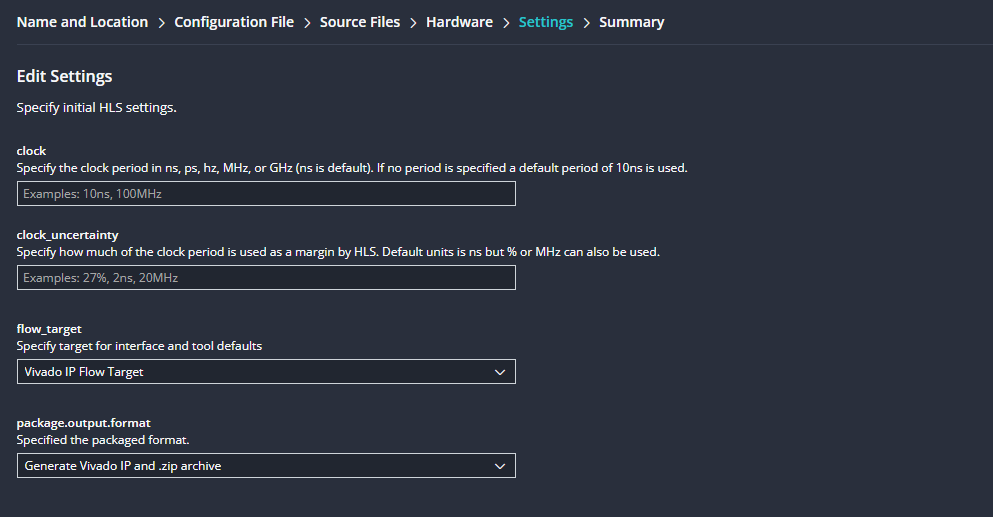Click the chevron after Configuration File
993x517 pixels.
[307, 22]
